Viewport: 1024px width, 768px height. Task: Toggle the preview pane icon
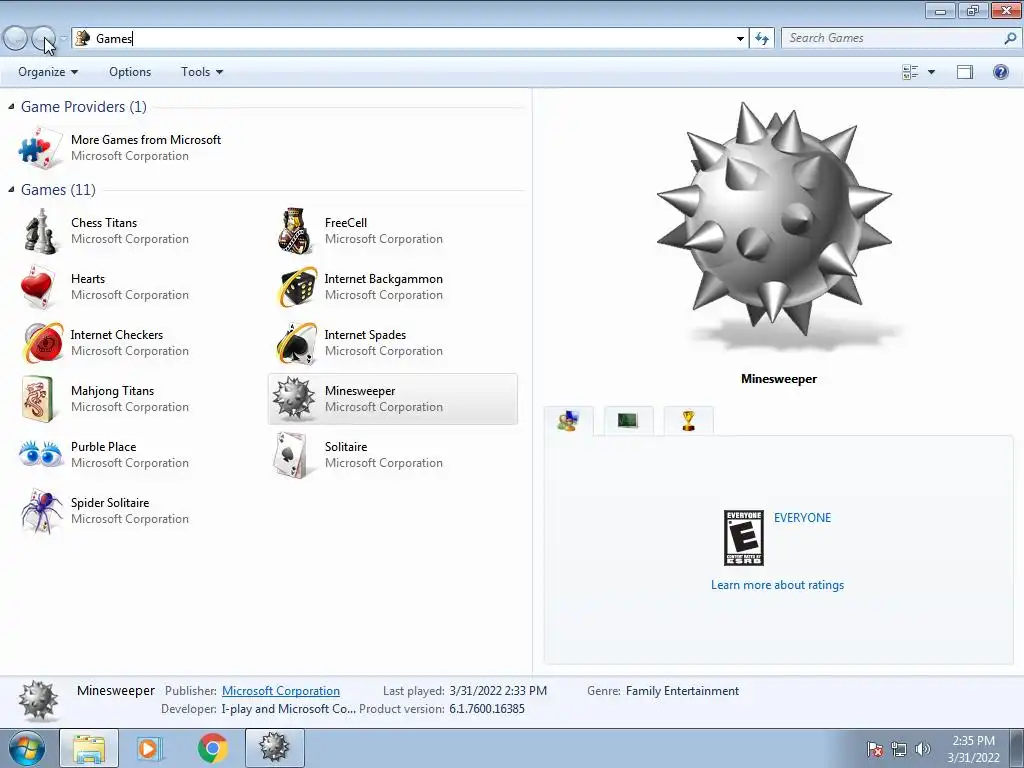click(x=965, y=72)
